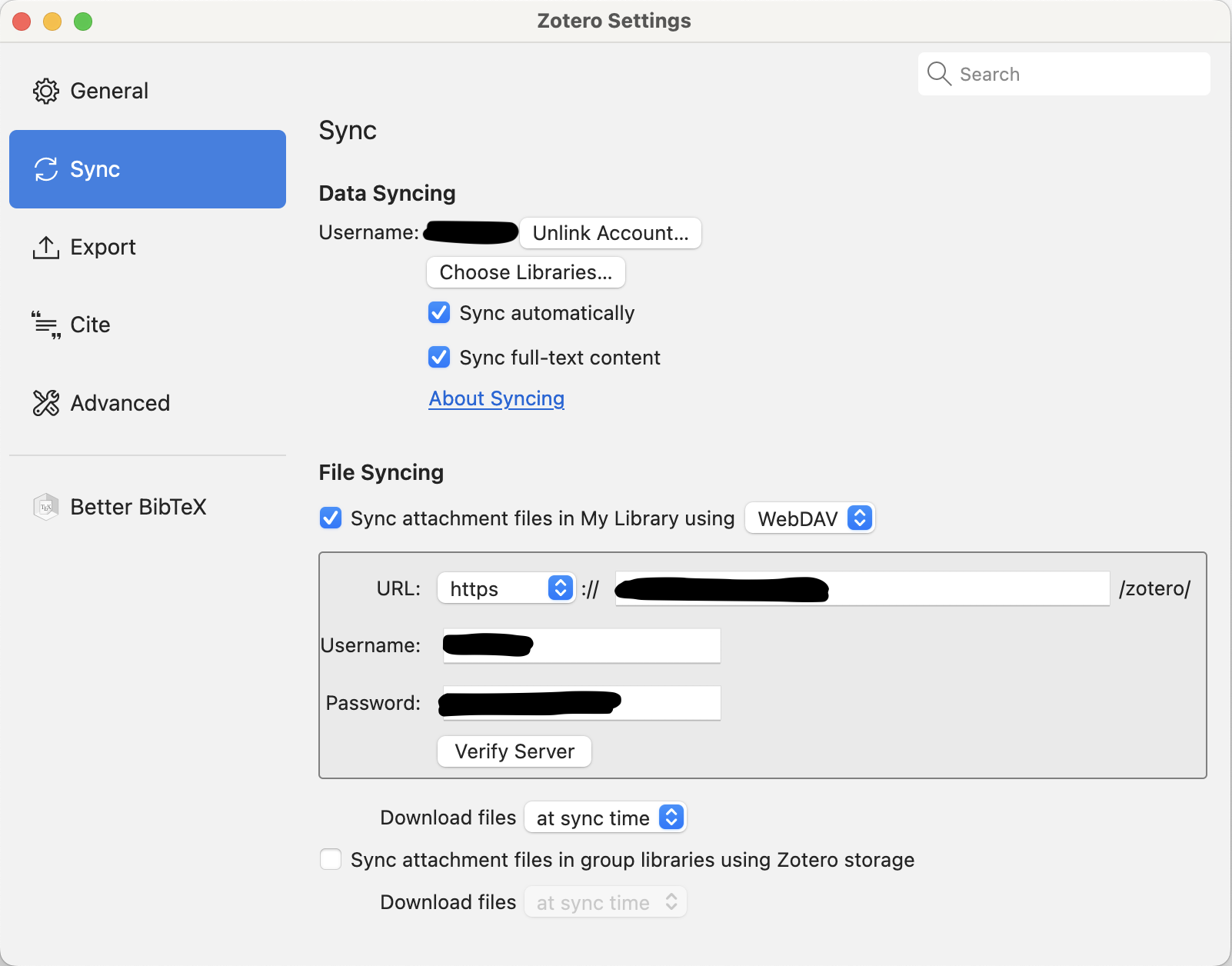Open the About Syncing link
The image size is (1232, 966).
pos(496,398)
